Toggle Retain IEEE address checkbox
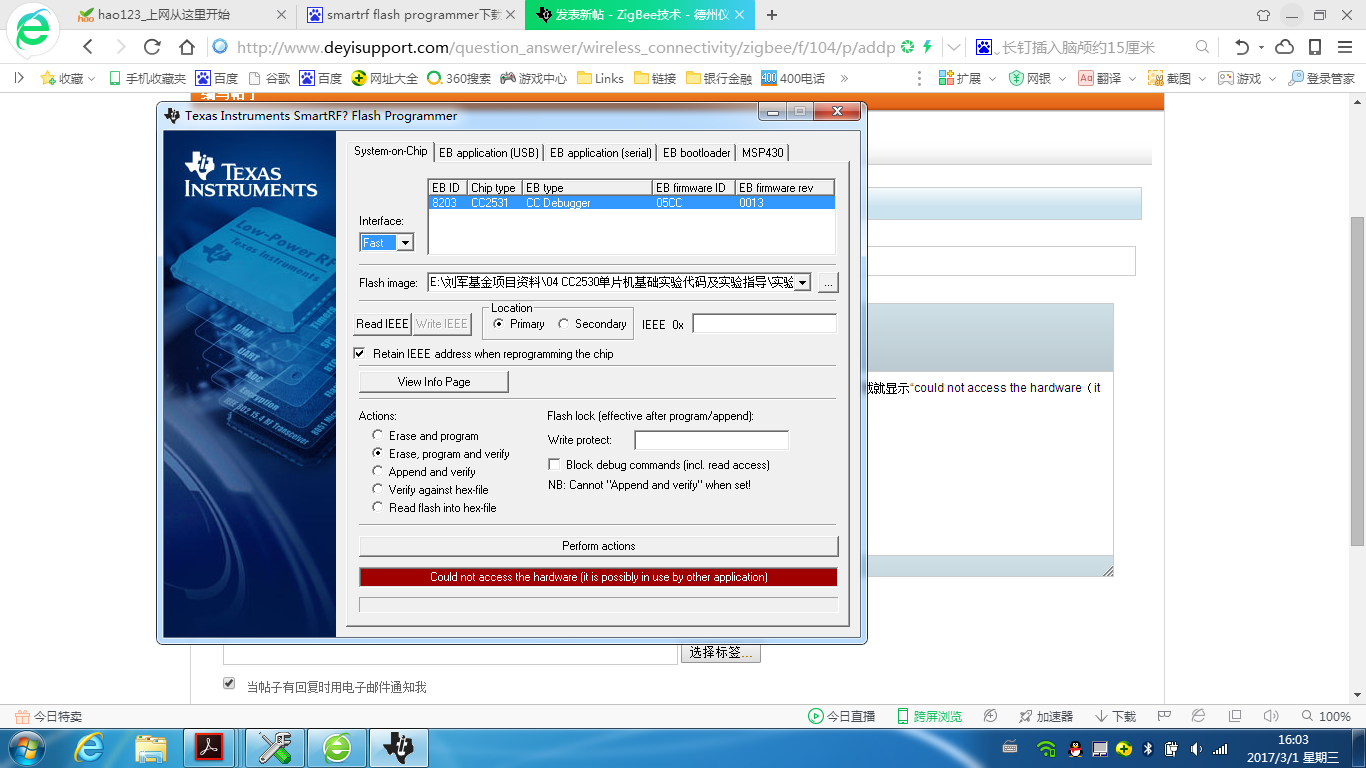The height and width of the screenshot is (768, 1366). [360, 354]
